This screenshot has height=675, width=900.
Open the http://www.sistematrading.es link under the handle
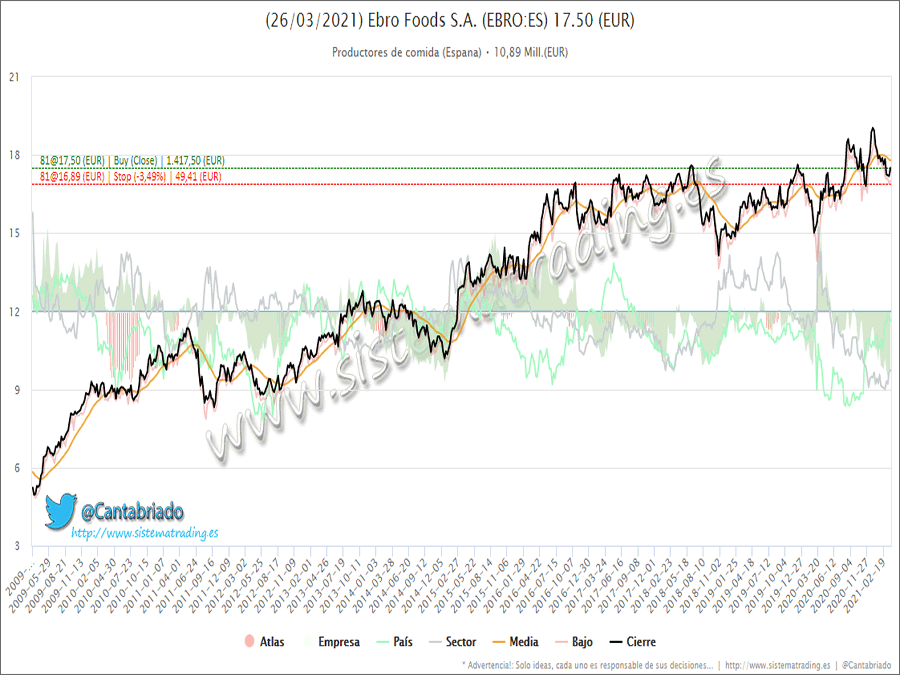point(145,533)
